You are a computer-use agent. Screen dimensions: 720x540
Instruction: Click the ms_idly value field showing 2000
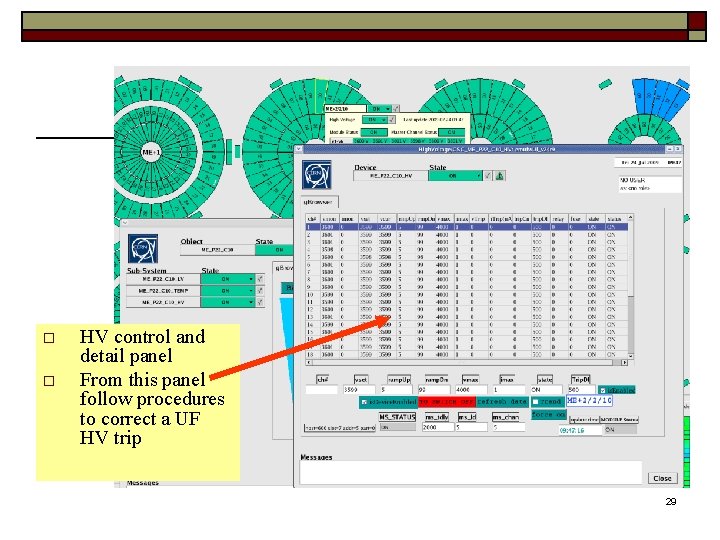tap(438, 428)
